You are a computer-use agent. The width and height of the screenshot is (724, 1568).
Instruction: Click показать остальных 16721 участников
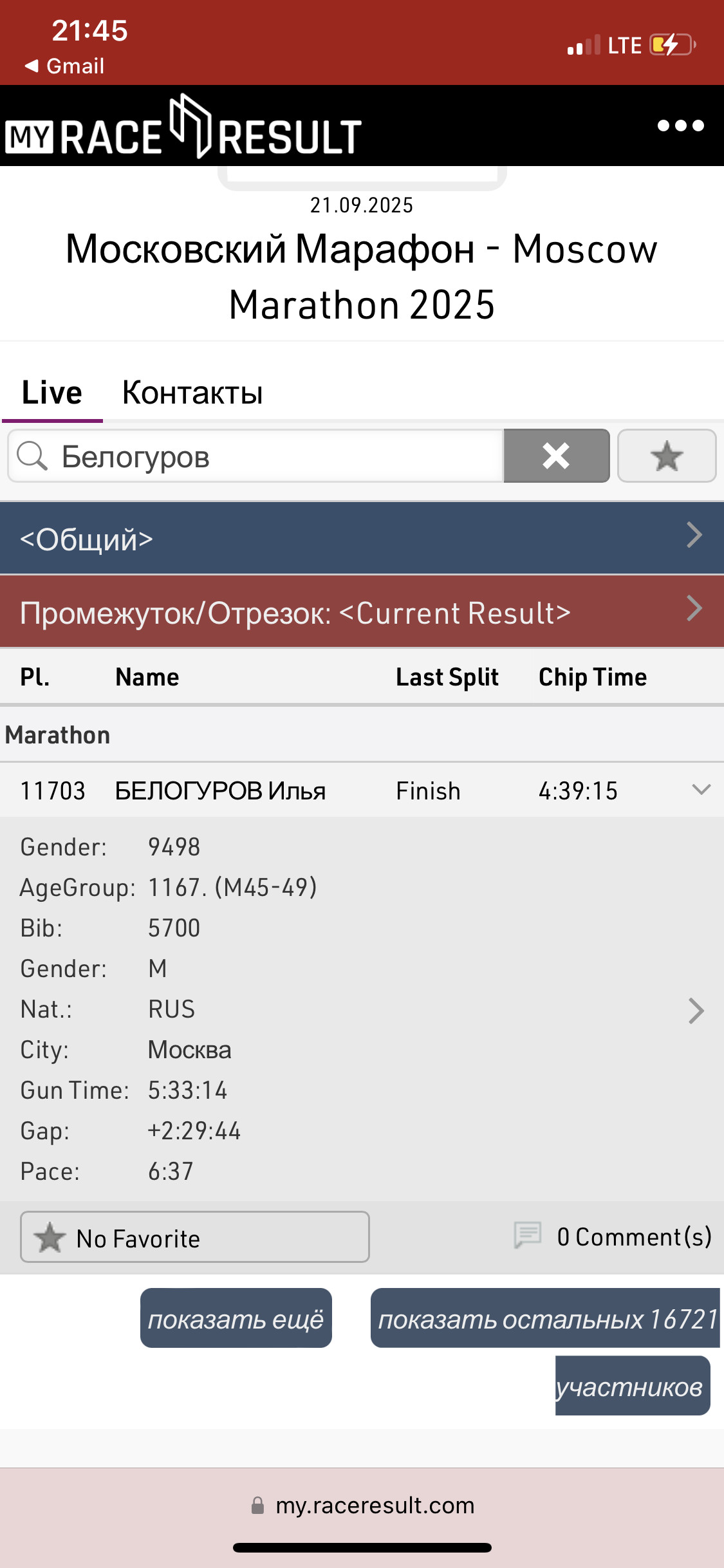pyautogui.click(x=546, y=1350)
